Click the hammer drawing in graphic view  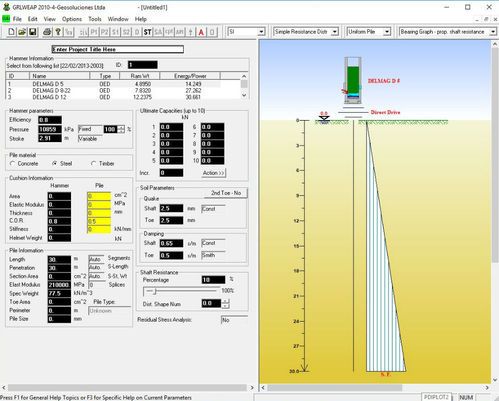tap(353, 81)
